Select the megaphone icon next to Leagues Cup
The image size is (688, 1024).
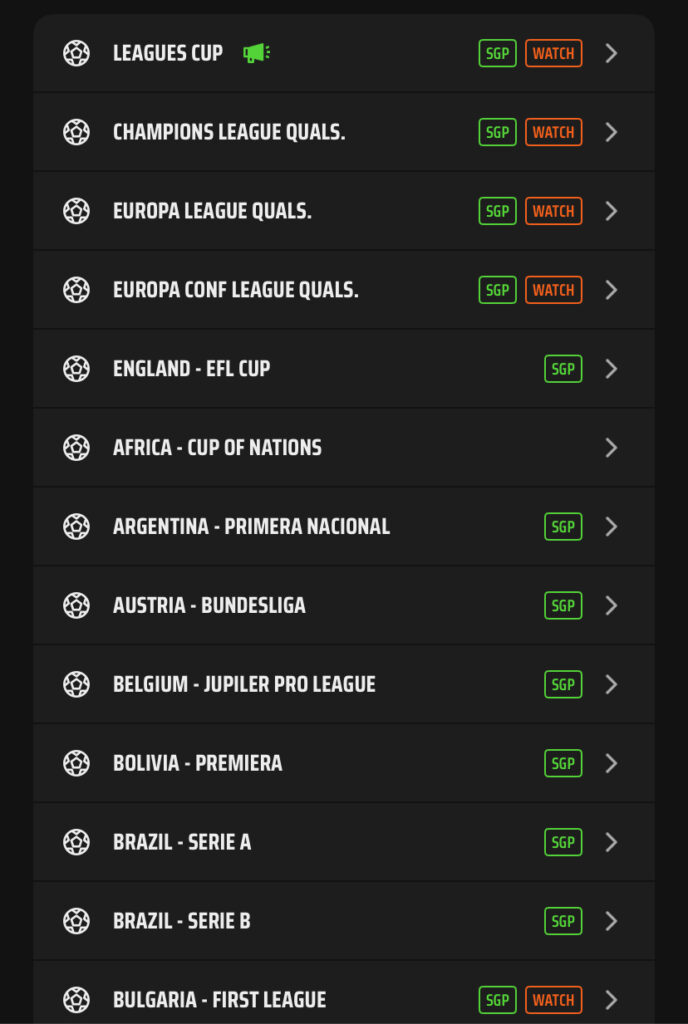pos(255,53)
